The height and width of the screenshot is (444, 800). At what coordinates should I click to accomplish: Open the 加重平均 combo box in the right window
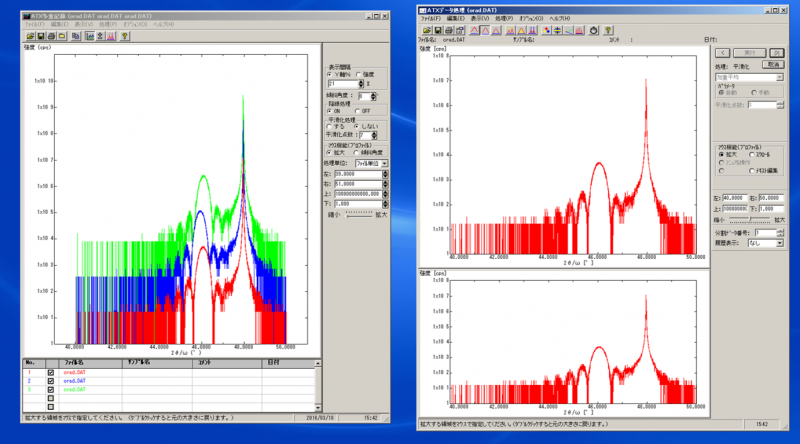(x=778, y=76)
